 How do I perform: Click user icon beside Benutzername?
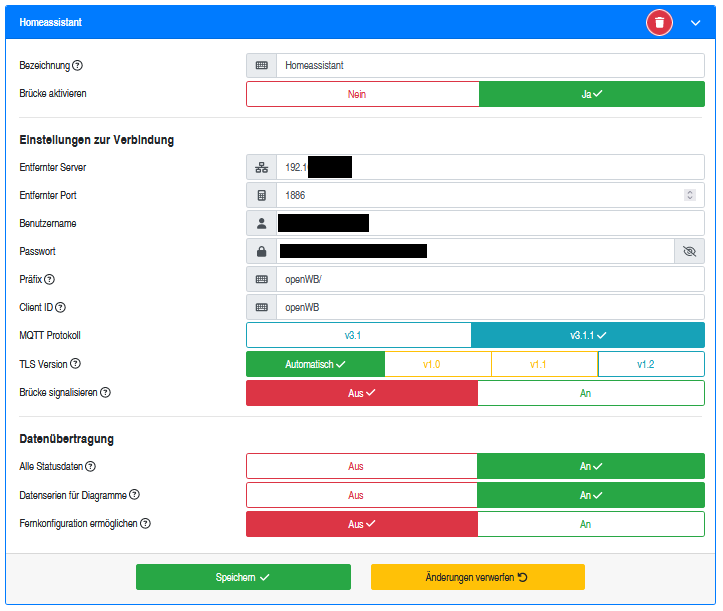pyautogui.click(x=261, y=224)
